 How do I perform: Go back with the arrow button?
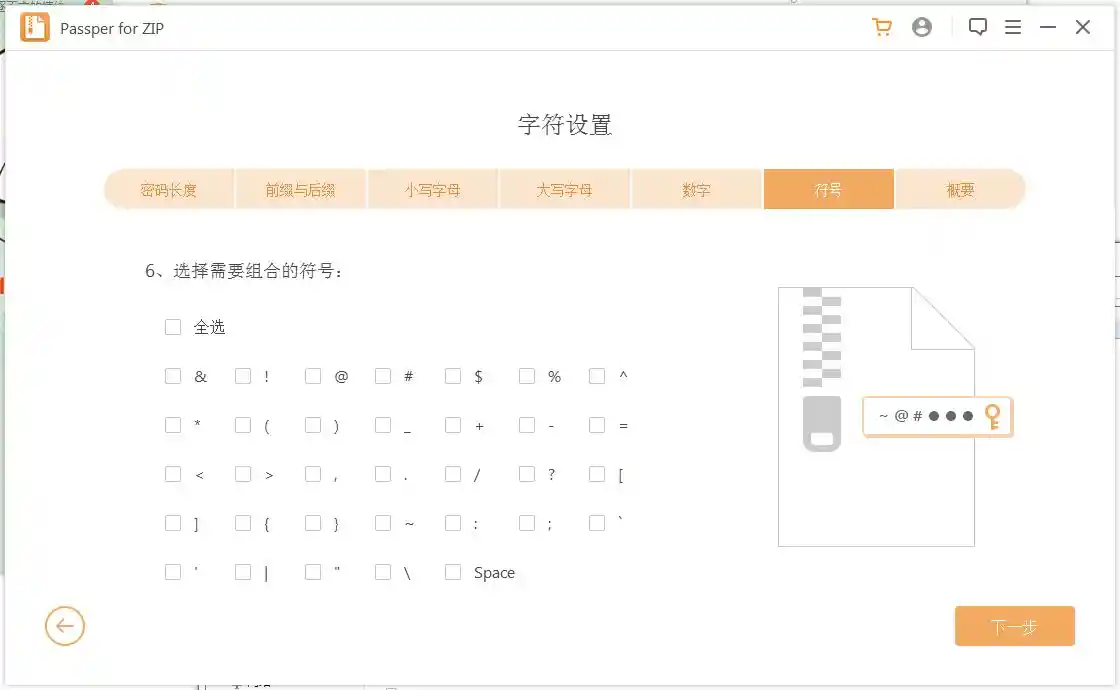[x=65, y=626]
